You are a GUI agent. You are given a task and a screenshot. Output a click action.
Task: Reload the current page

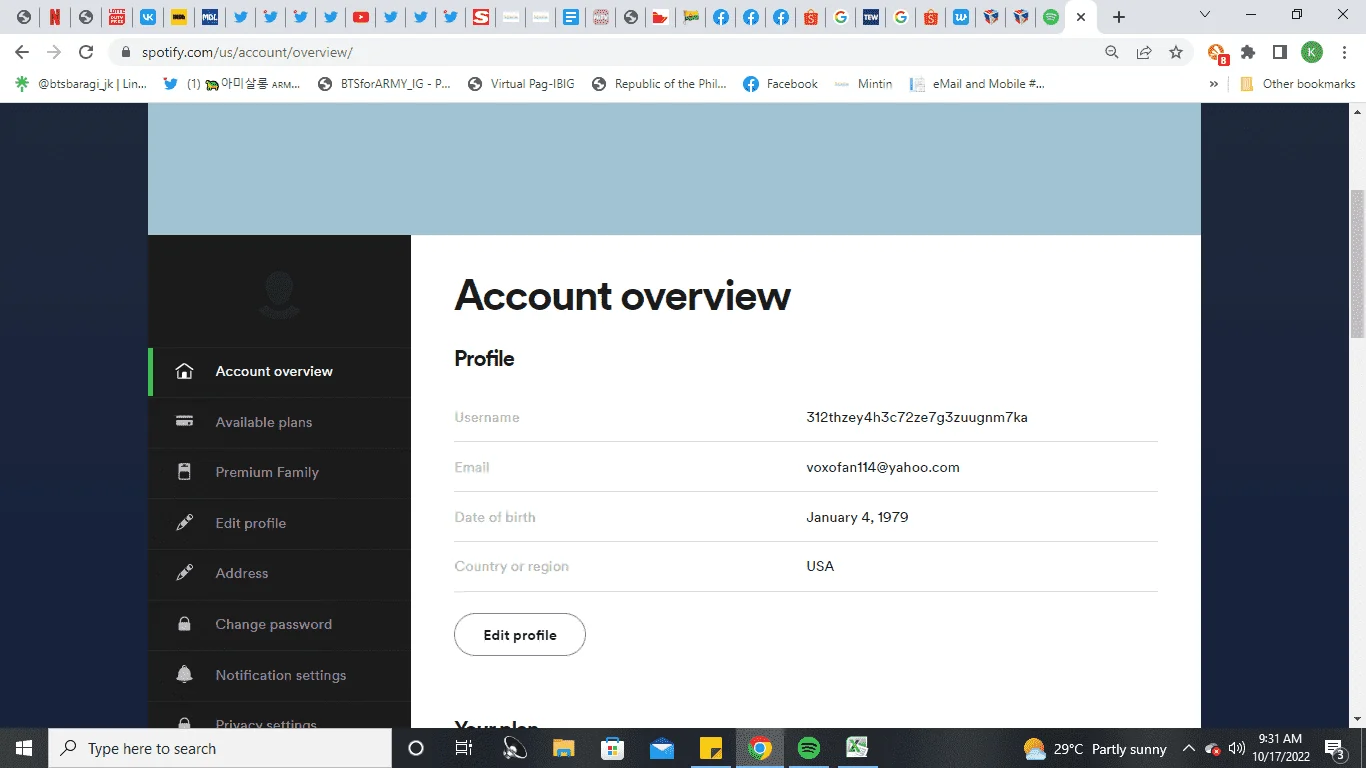(87, 52)
